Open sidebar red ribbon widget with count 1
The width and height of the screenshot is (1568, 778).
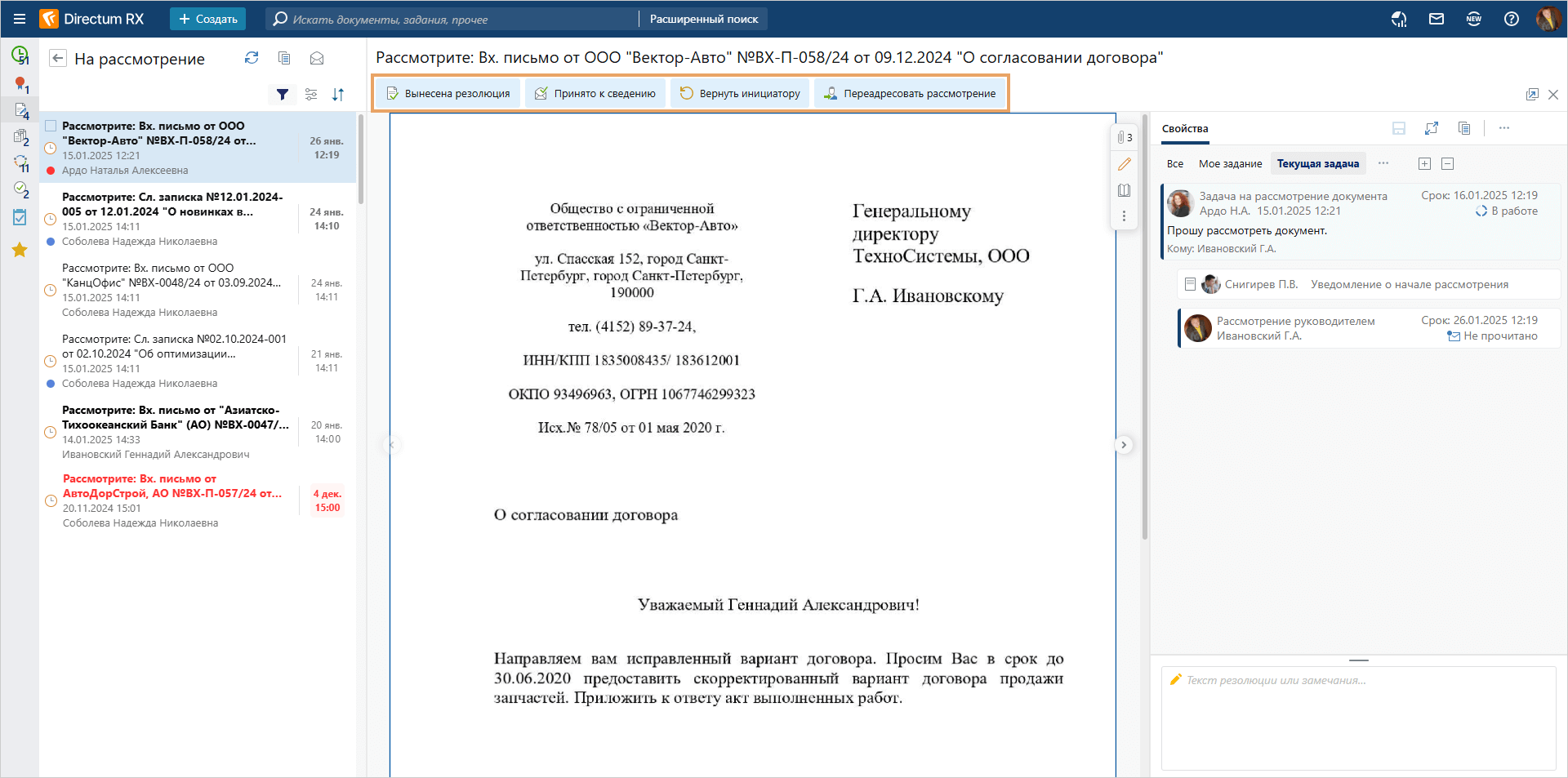(x=20, y=84)
